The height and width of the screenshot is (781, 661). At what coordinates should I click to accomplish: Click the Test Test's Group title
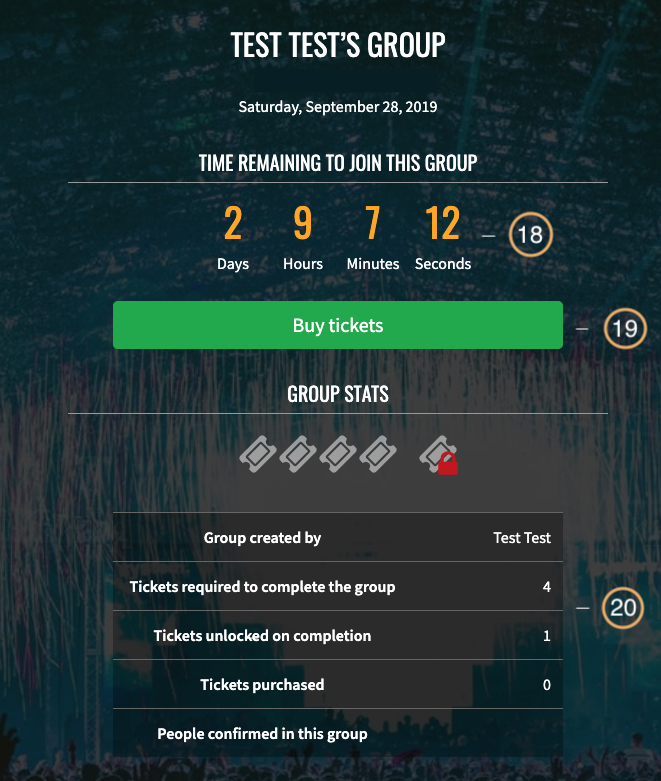pos(338,44)
